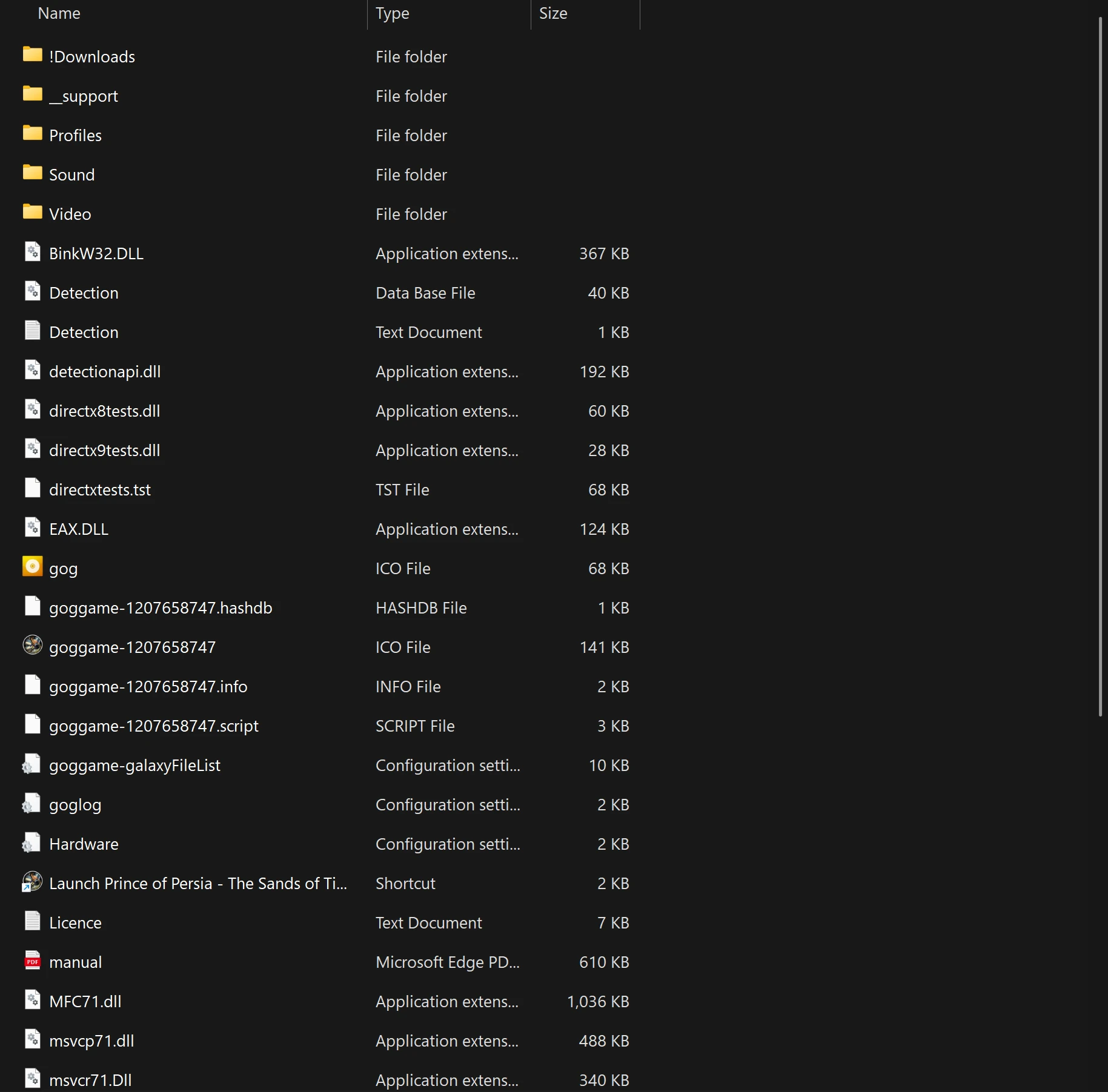Select the manual PDF icon
This screenshot has height=1092, width=1108.
click(33, 961)
